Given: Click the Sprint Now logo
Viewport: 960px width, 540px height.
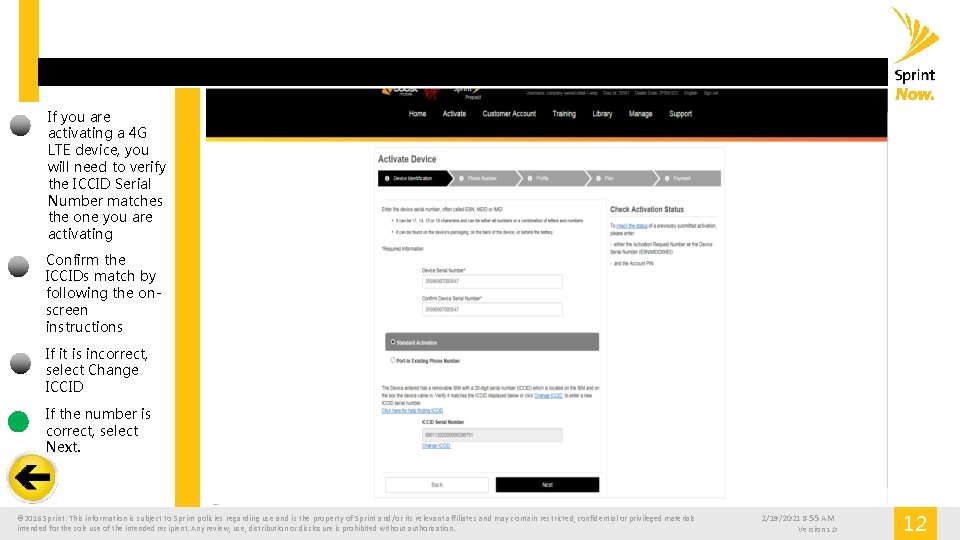Looking at the screenshot, I should point(915,54).
